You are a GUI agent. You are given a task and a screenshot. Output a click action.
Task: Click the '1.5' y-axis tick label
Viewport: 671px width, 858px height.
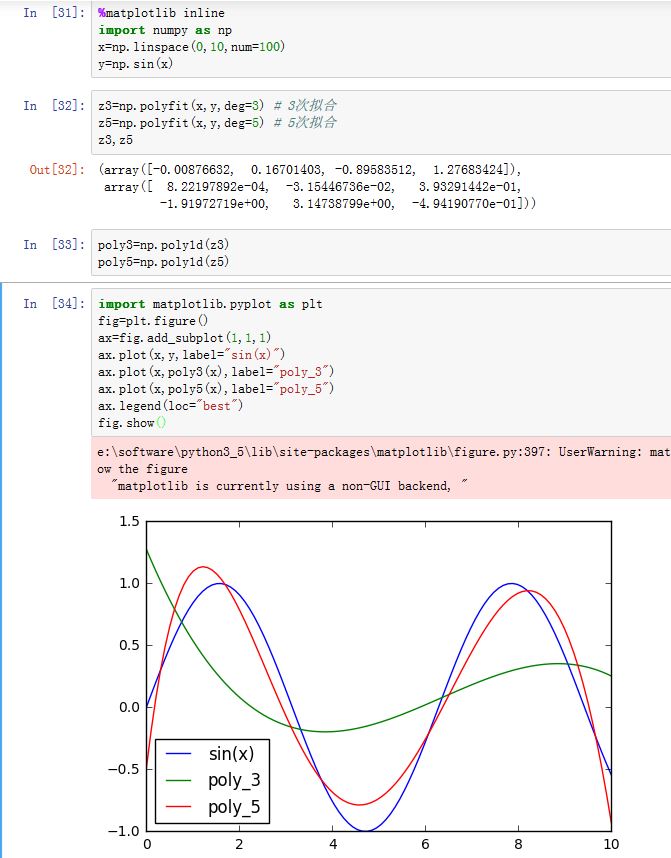pos(129,521)
